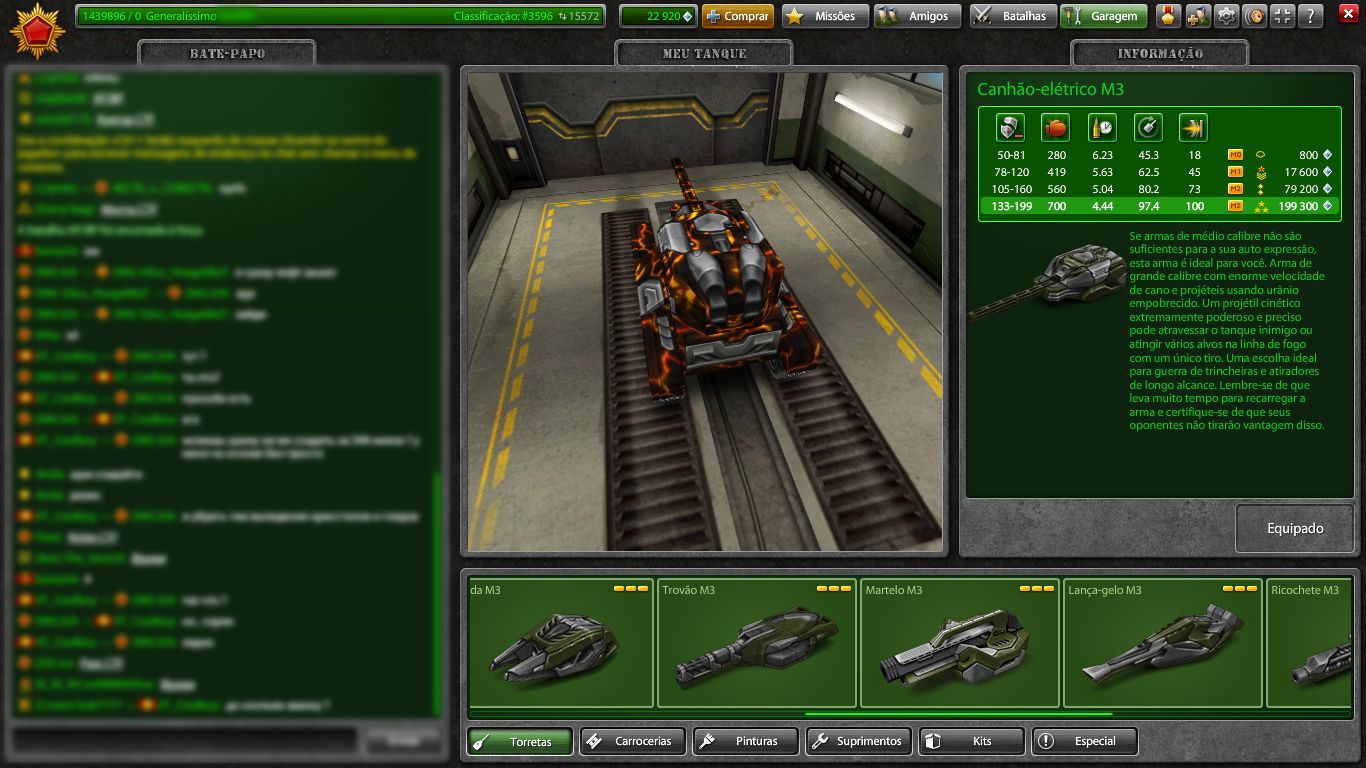The width and height of the screenshot is (1366, 768).
Task: Click the crystal icon beside balance 22 920
Action: pos(687,16)
